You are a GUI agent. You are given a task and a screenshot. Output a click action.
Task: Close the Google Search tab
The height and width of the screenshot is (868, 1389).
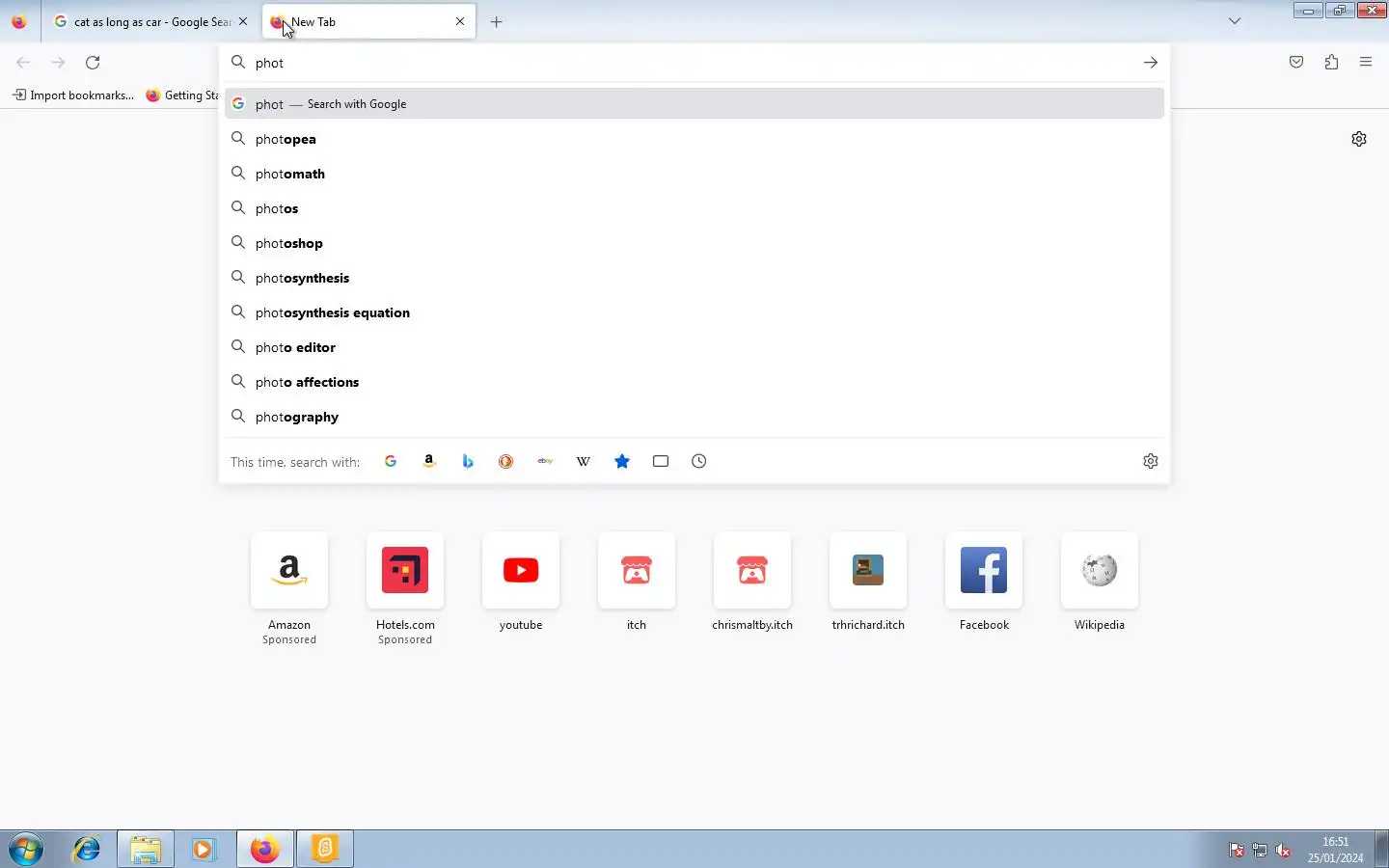[243, 21]
